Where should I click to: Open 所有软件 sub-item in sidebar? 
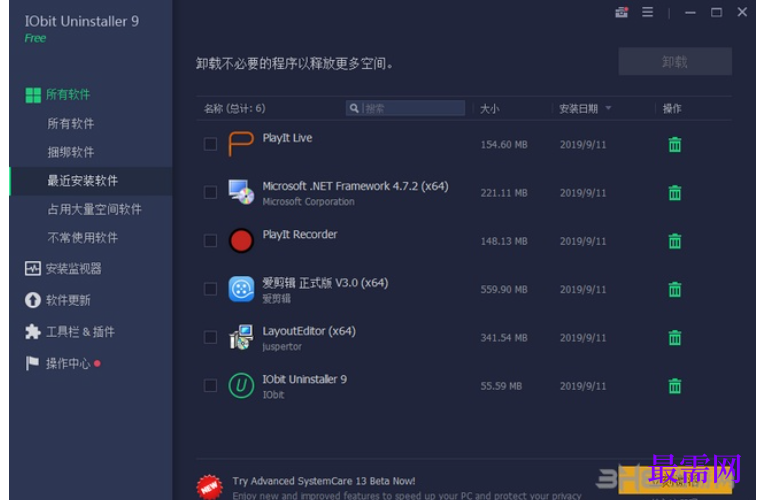[71, 124]
